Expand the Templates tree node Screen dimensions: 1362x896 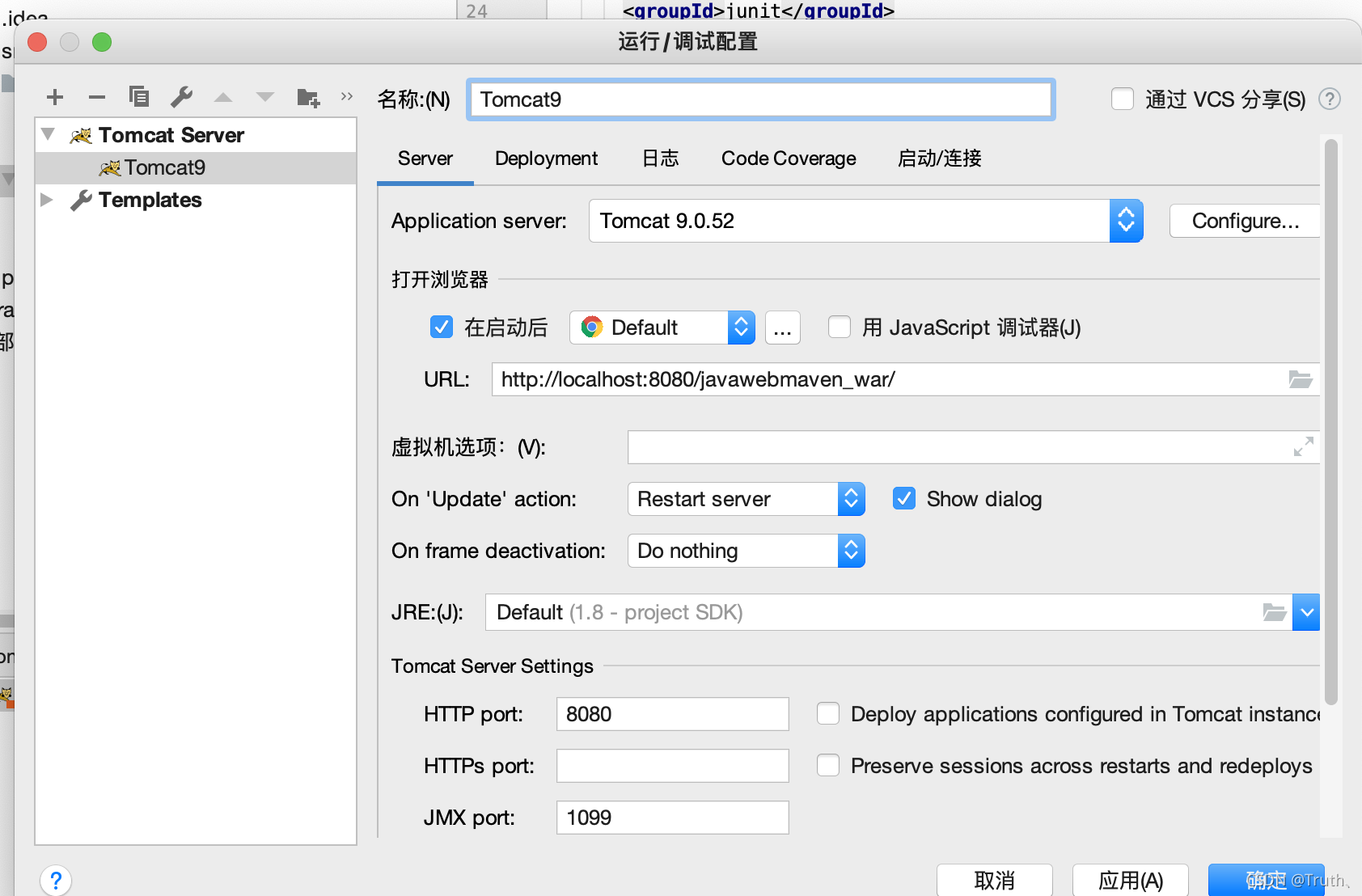coord(47,200)
